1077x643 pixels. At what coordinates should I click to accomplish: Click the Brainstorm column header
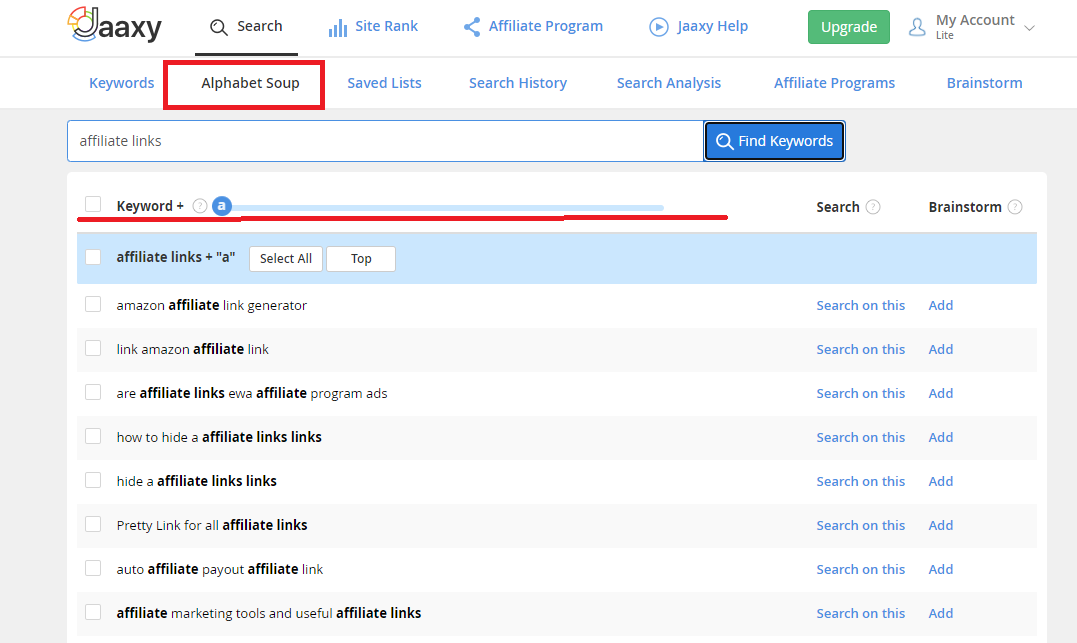pos(964,207)
